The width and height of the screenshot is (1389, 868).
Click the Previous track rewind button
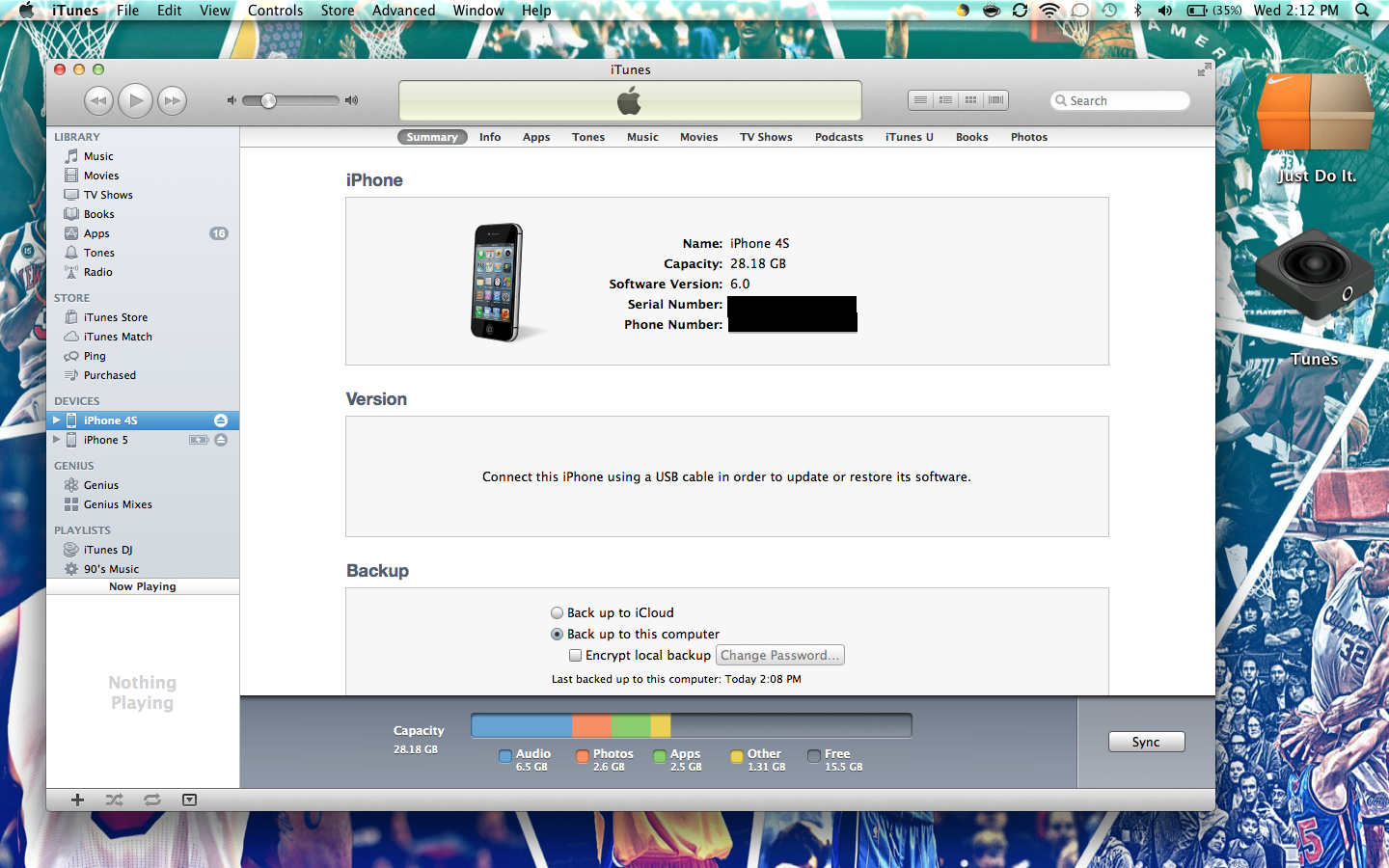click(98, 100)
